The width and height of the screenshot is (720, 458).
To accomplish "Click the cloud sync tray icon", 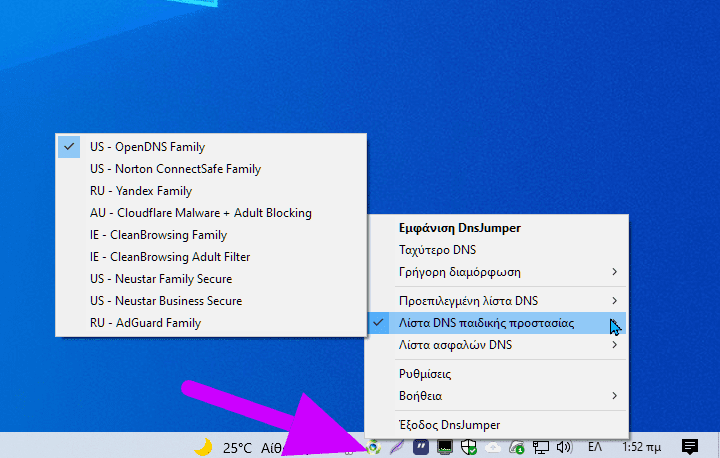I will pos(491,447).
